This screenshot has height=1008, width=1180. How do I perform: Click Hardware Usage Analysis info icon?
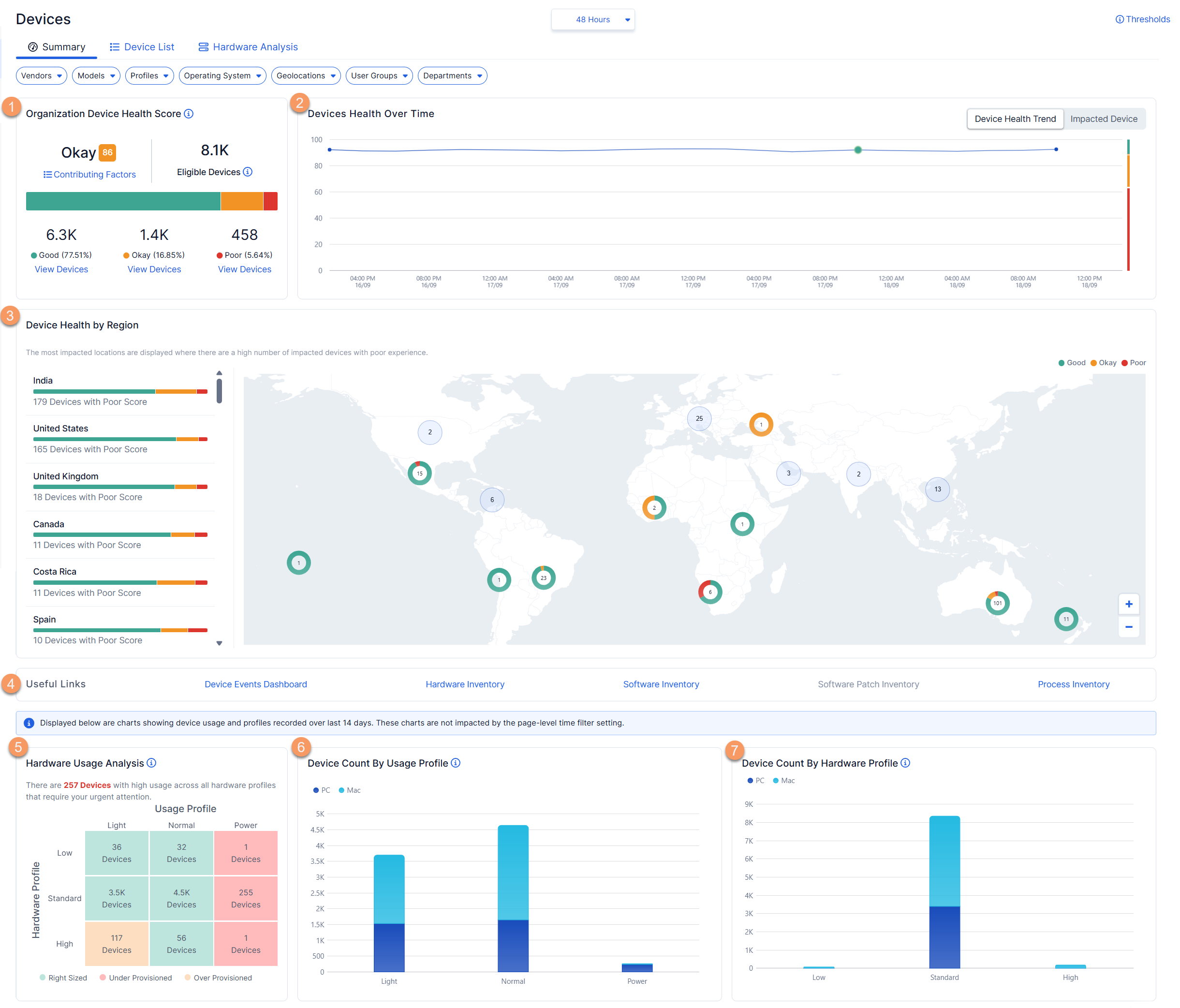151,763
